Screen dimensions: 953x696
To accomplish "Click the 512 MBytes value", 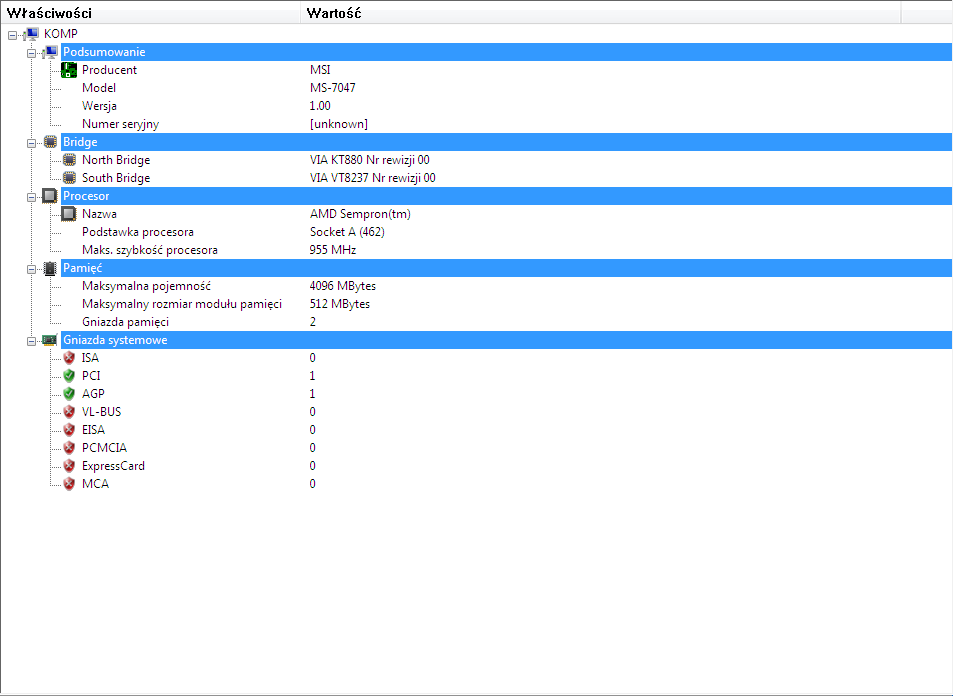I will coord(340,304).
